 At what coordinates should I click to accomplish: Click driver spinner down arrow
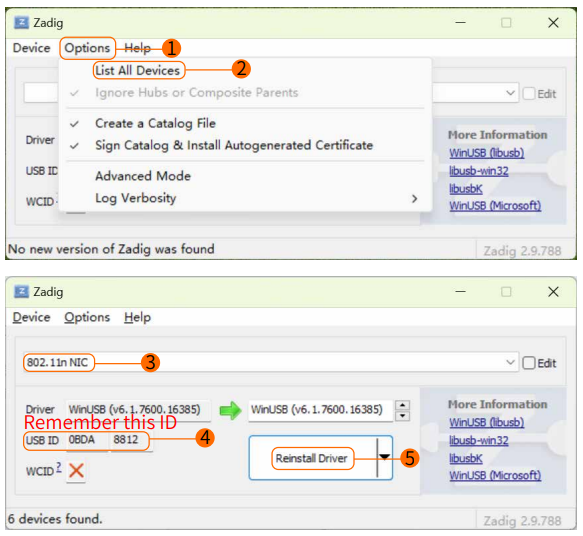point(402,416)
